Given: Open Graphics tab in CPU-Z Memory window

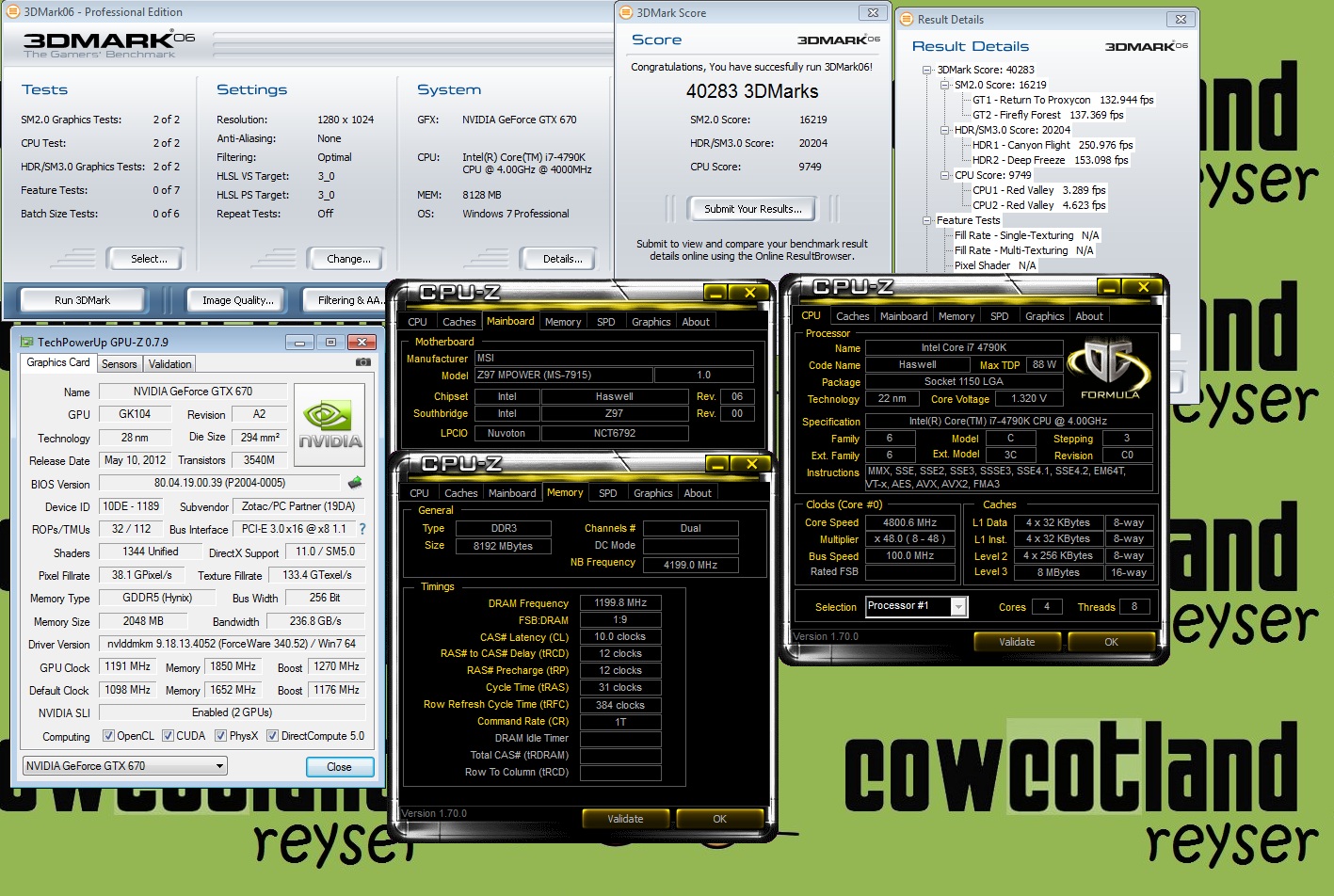Looking at the screenshot, I should point(653,493).
